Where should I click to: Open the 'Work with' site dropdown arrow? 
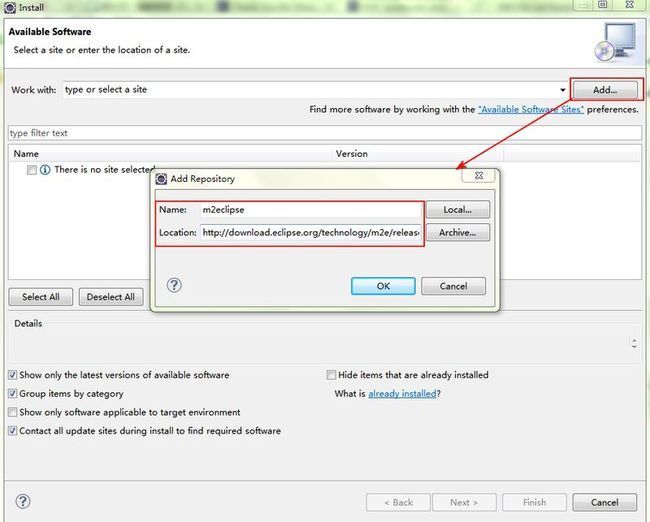563,90
